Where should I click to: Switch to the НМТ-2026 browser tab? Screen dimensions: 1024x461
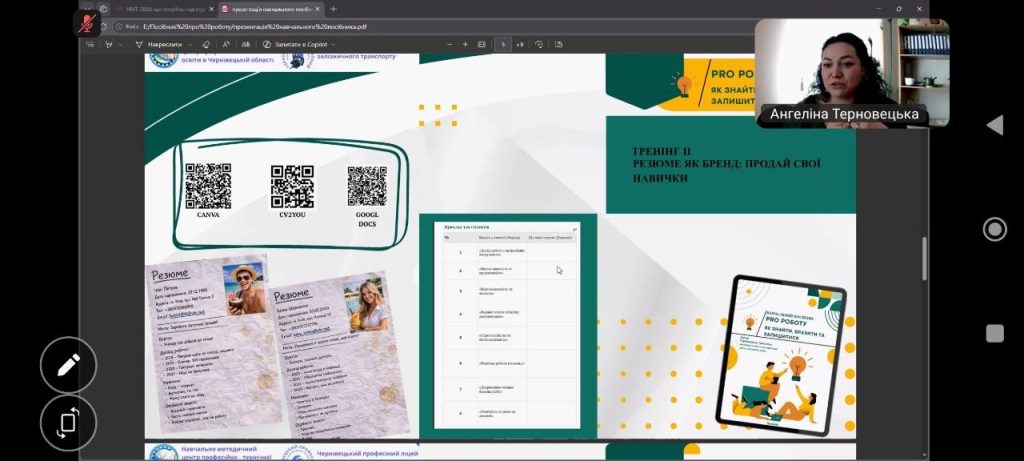click(165, 9)
